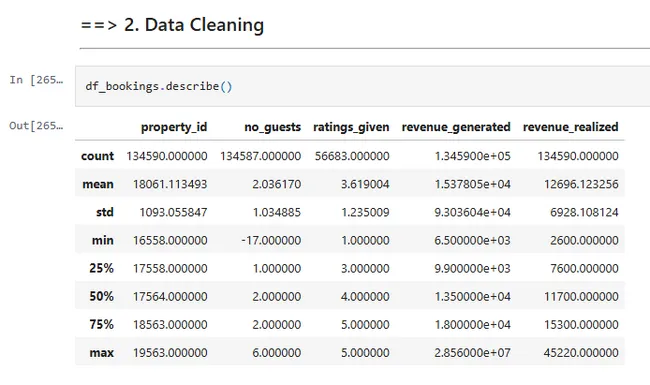This screenshot has height=385, width=650.
Task: Click property_id max value 19563.000000
Action: point(170,353)
